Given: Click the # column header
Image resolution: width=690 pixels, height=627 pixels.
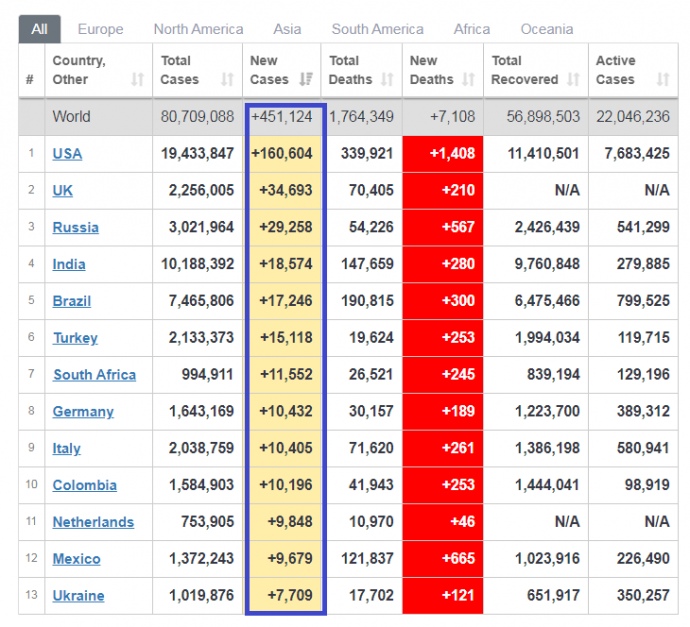Looking at the screenshot, I should click(x=30, y=79).
